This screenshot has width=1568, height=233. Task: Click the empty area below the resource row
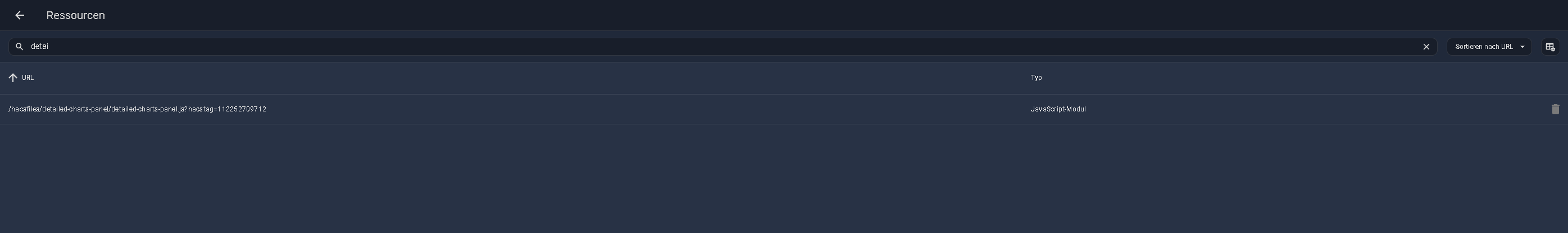(784, 178)
